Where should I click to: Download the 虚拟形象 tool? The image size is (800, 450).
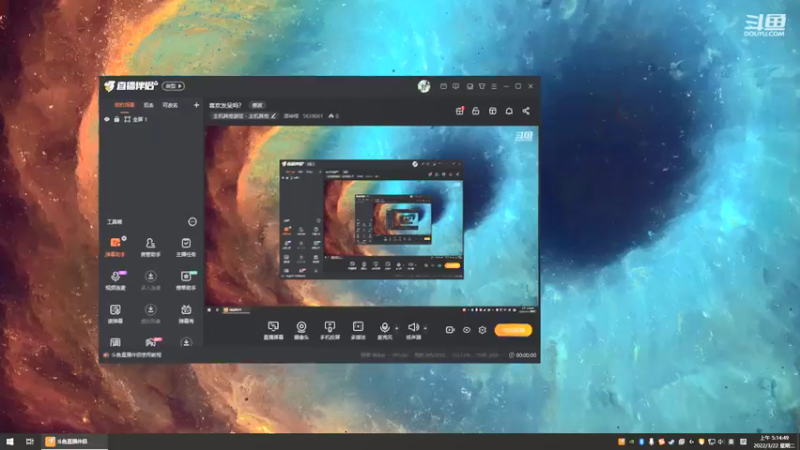[151, 313]
